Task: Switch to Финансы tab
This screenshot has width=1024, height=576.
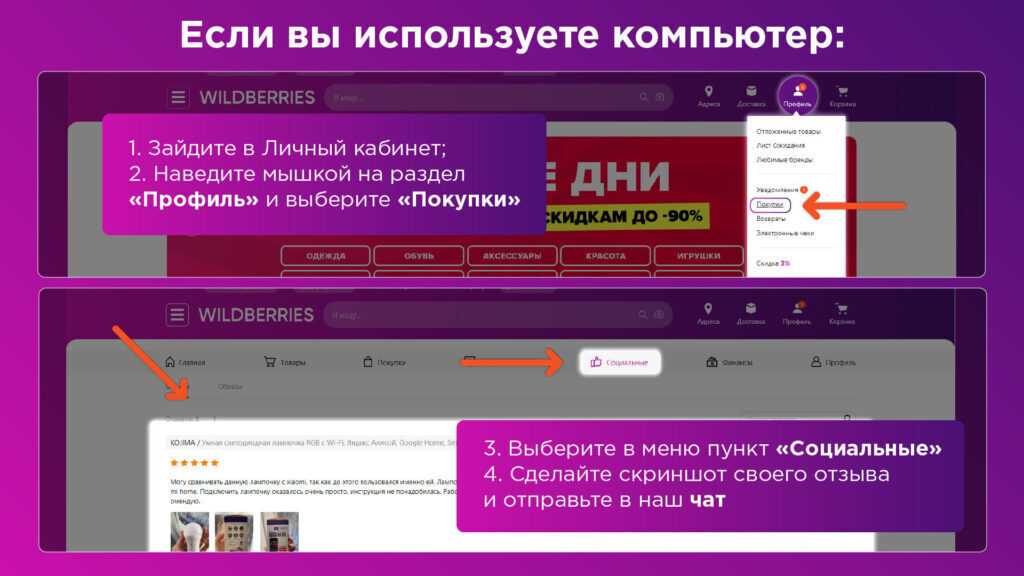Action: point(729,362)
